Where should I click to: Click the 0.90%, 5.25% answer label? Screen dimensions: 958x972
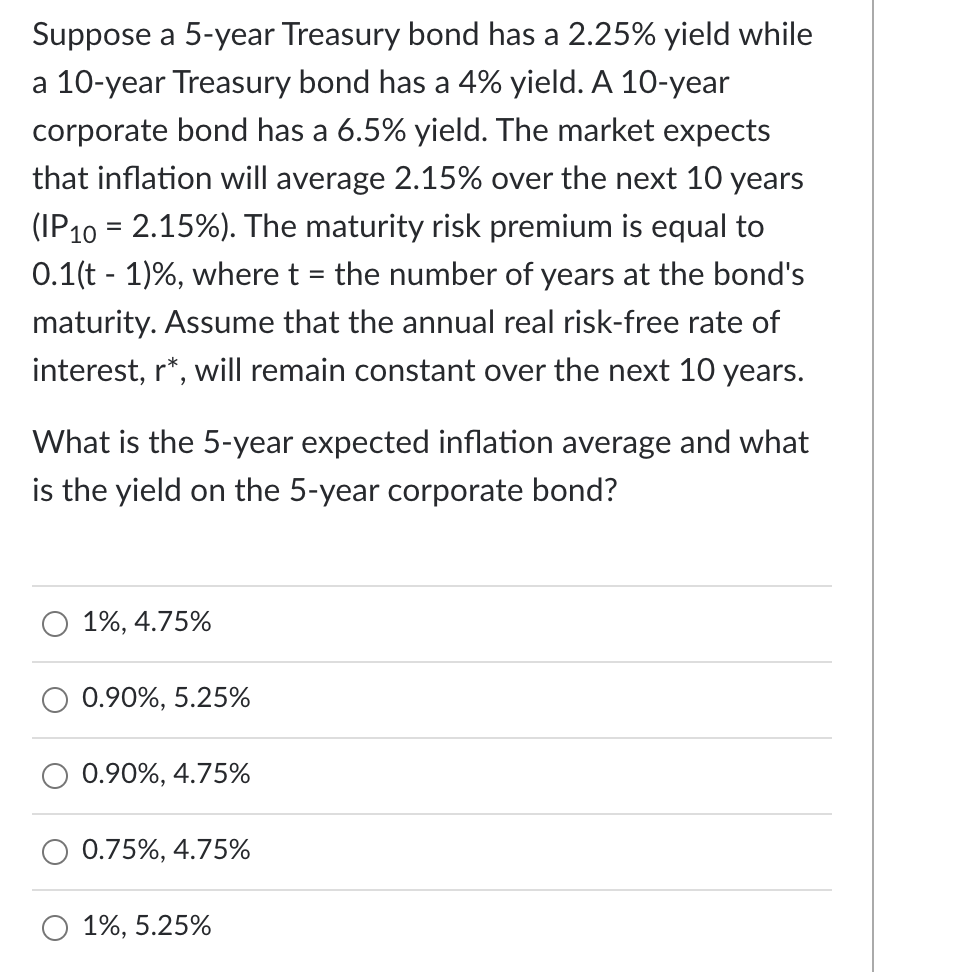tap(166, 700)
